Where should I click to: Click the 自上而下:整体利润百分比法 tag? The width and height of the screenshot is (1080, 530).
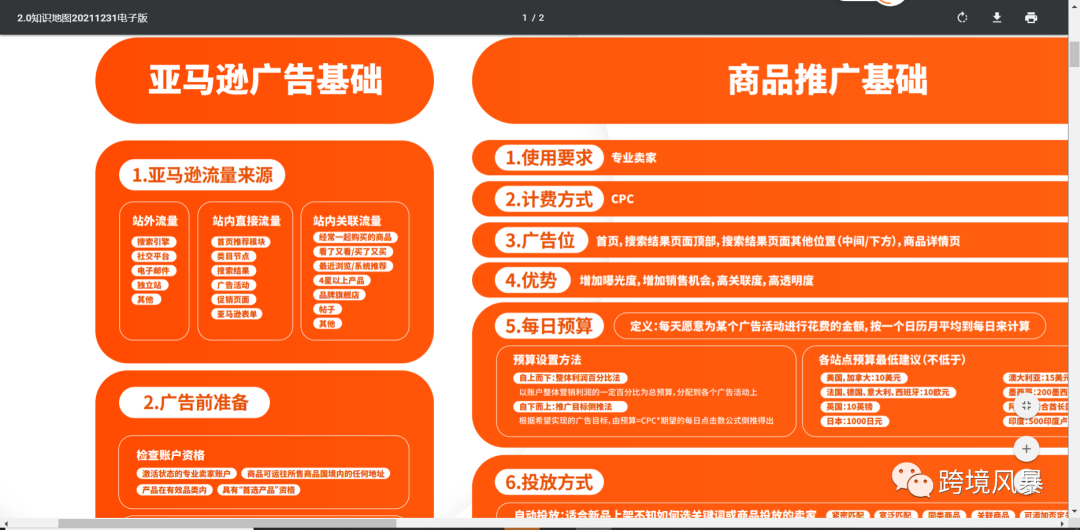tap(570, 378)
